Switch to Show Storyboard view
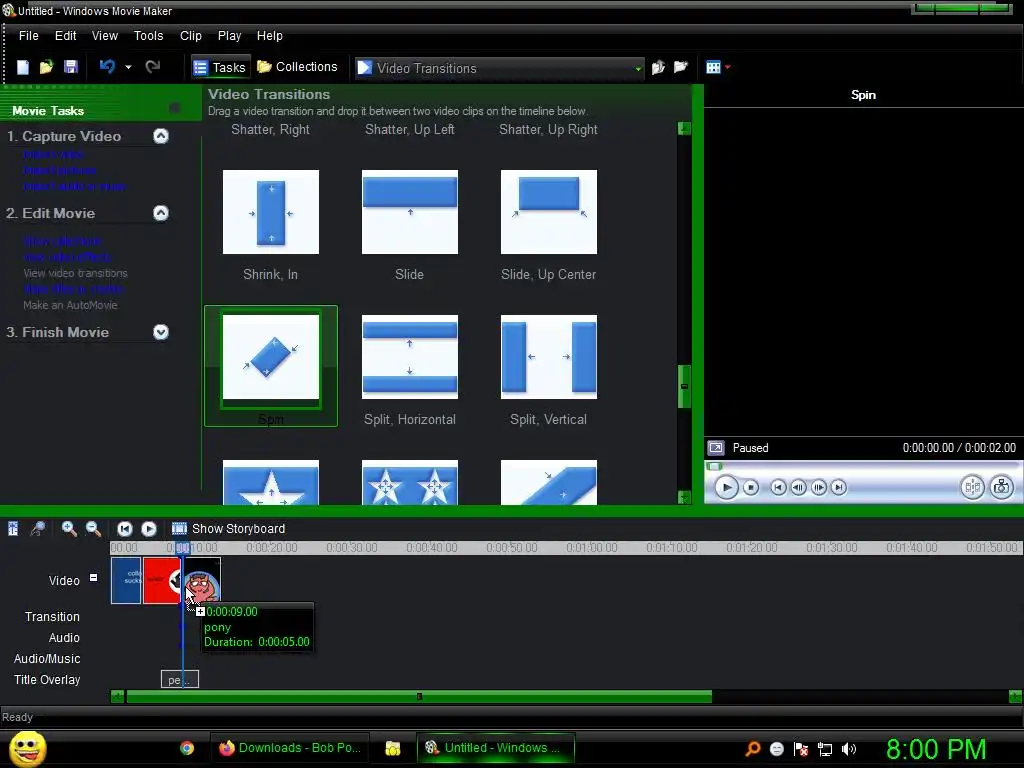Screen dimensions: 1024x768 click(x=228, y=528)
